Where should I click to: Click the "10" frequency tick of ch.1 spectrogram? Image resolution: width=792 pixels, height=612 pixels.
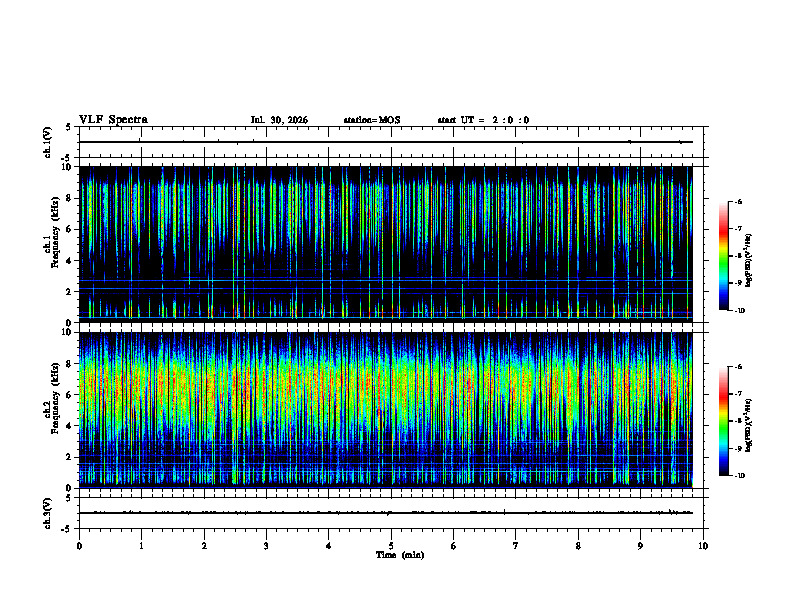point(68,167)
